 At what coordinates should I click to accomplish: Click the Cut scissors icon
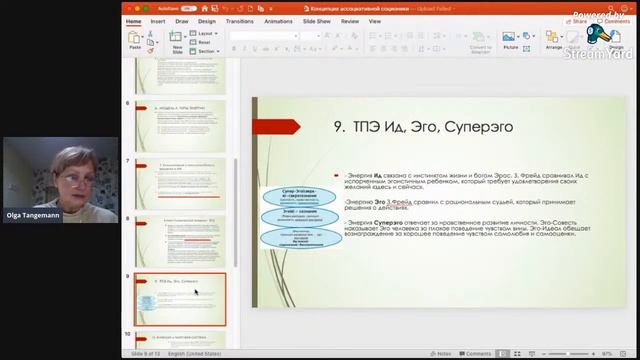pyautogui.click(x=150, y=34)
